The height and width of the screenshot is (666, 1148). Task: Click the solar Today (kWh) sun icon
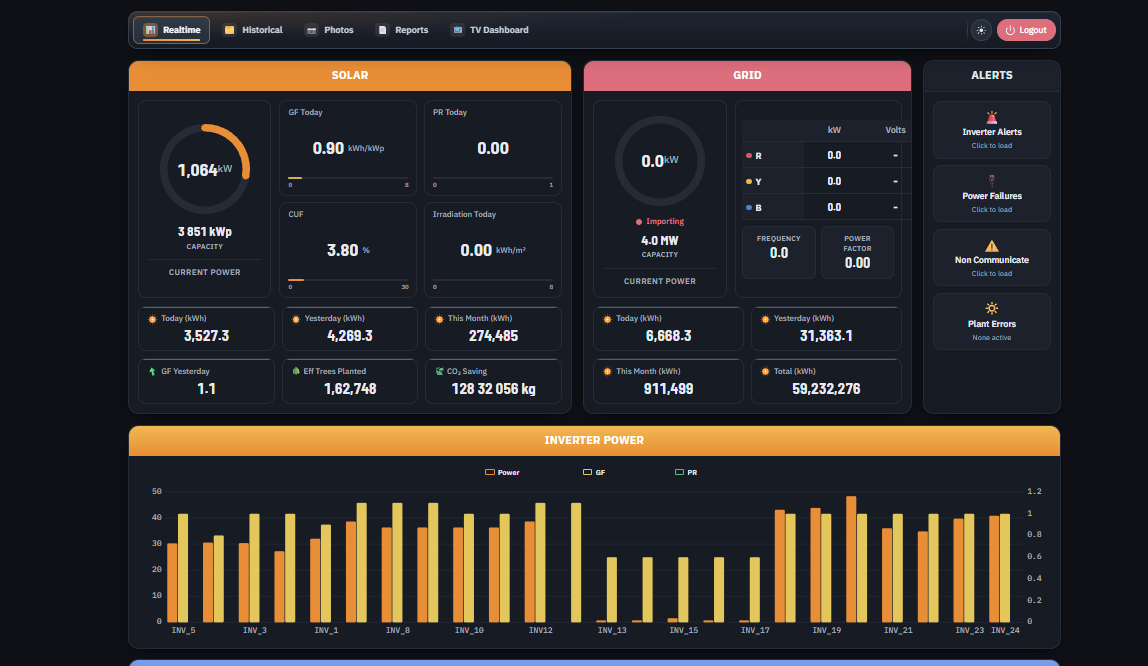[152, 319]
